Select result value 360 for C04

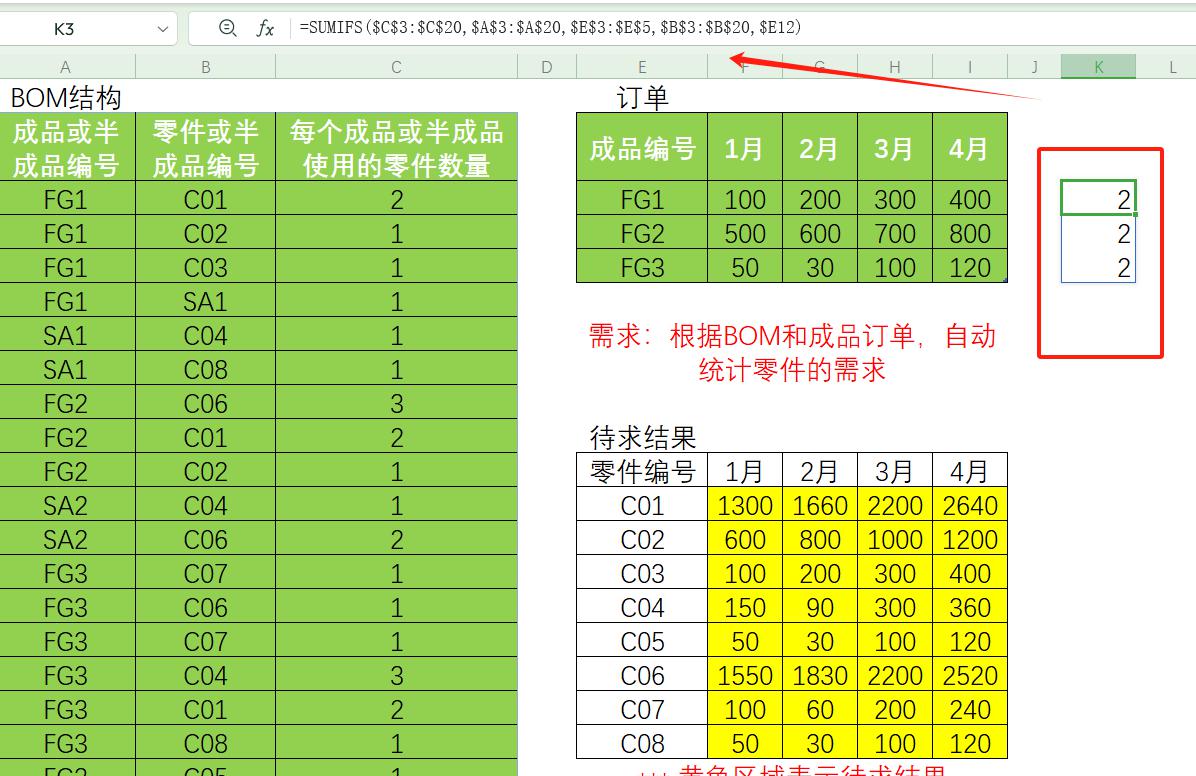coord(970,607)
